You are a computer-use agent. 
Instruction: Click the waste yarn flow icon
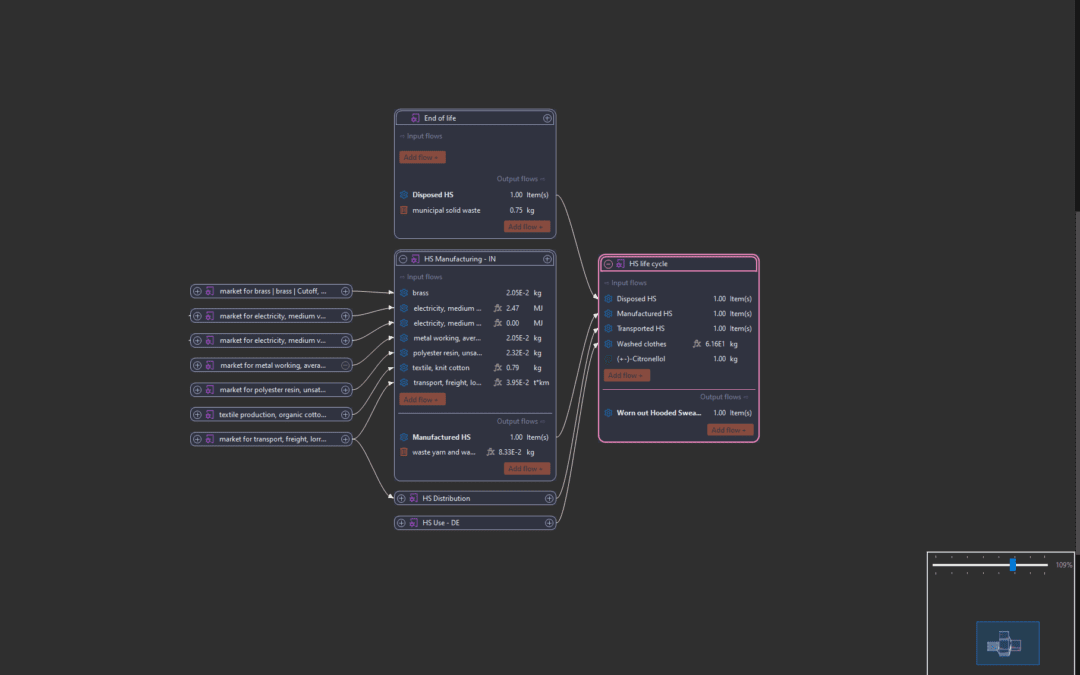404,452
